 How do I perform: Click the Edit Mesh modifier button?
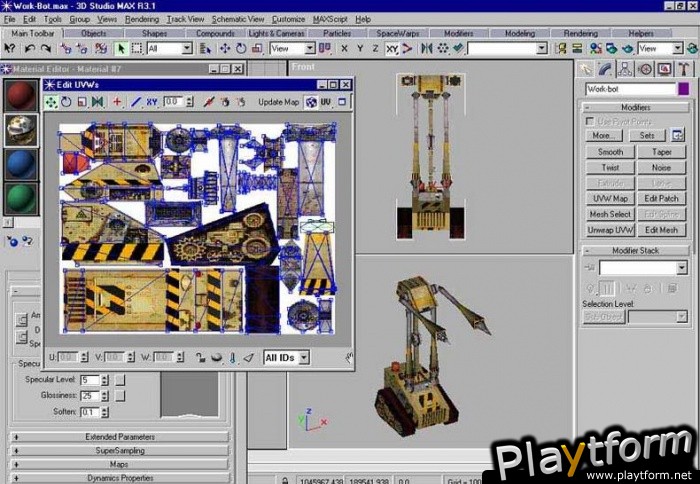pyautogui.click(x=661, y=230)
